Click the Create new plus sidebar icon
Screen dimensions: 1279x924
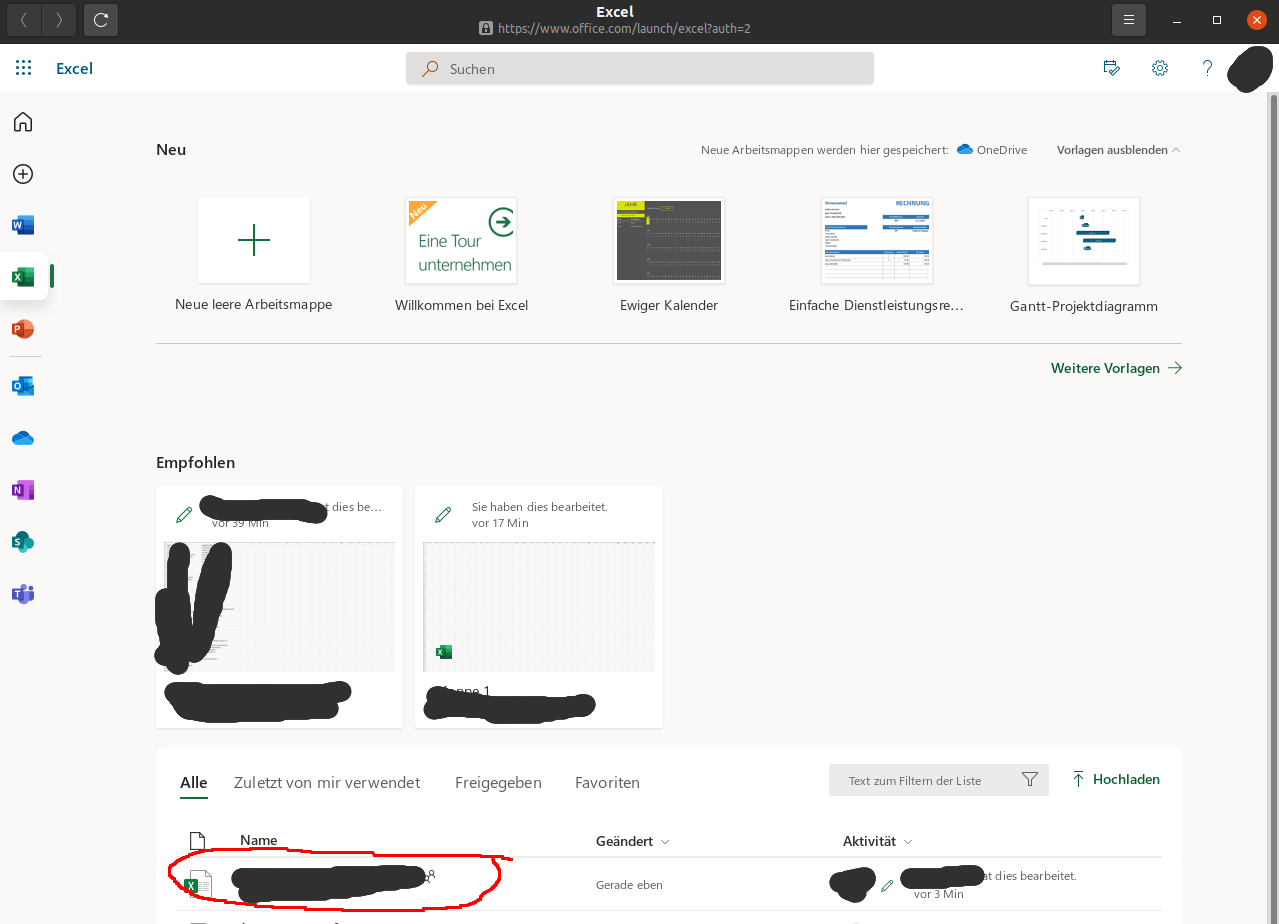tap(23, 174)
